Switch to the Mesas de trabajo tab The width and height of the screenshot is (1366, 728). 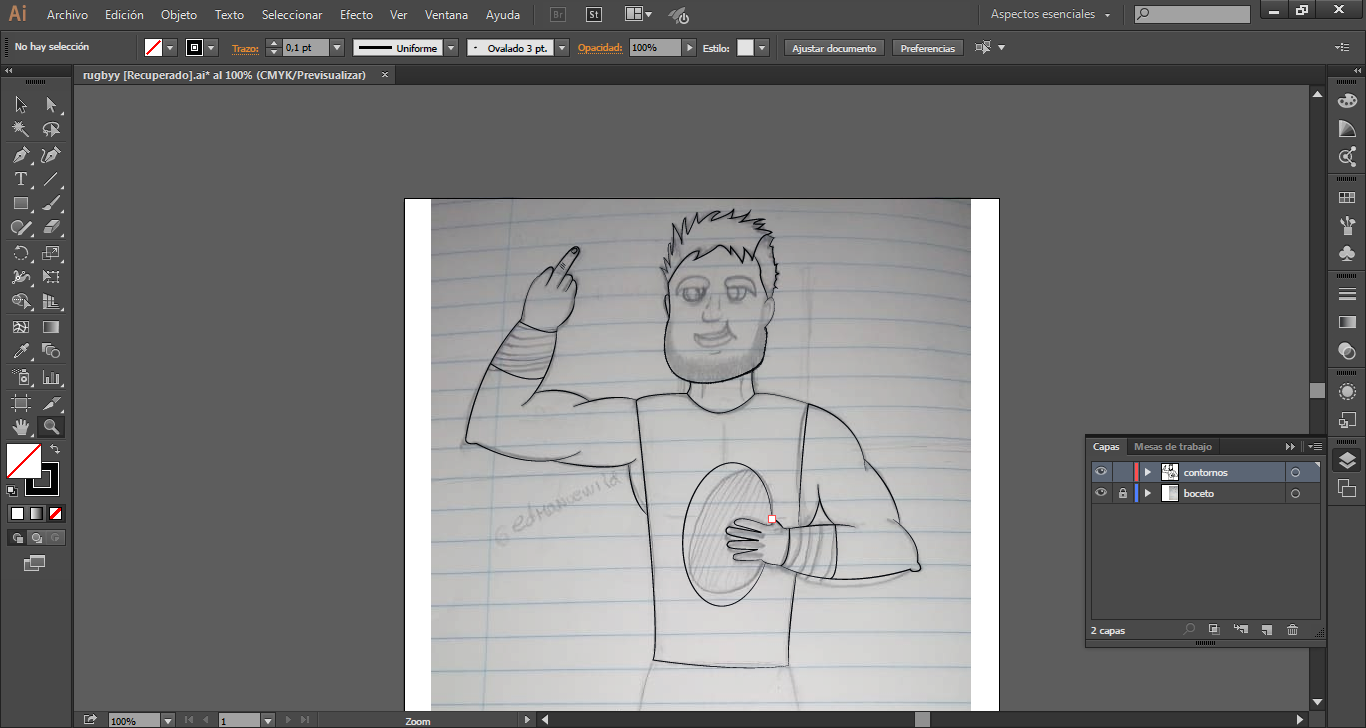(x=1172, y=447)
